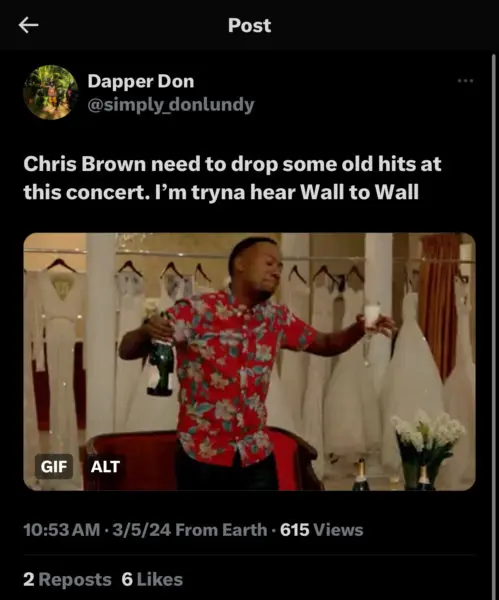Open Dapper Don's profile picture

coord(51,92)
